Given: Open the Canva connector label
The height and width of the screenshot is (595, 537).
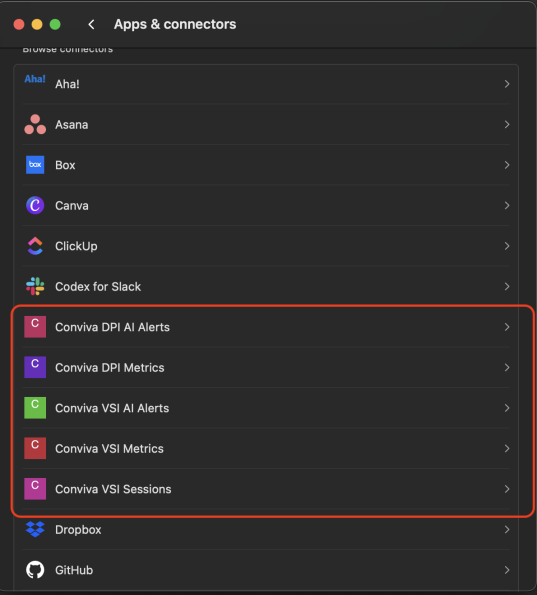Looking at the screenshot, I should coord(72,206).
